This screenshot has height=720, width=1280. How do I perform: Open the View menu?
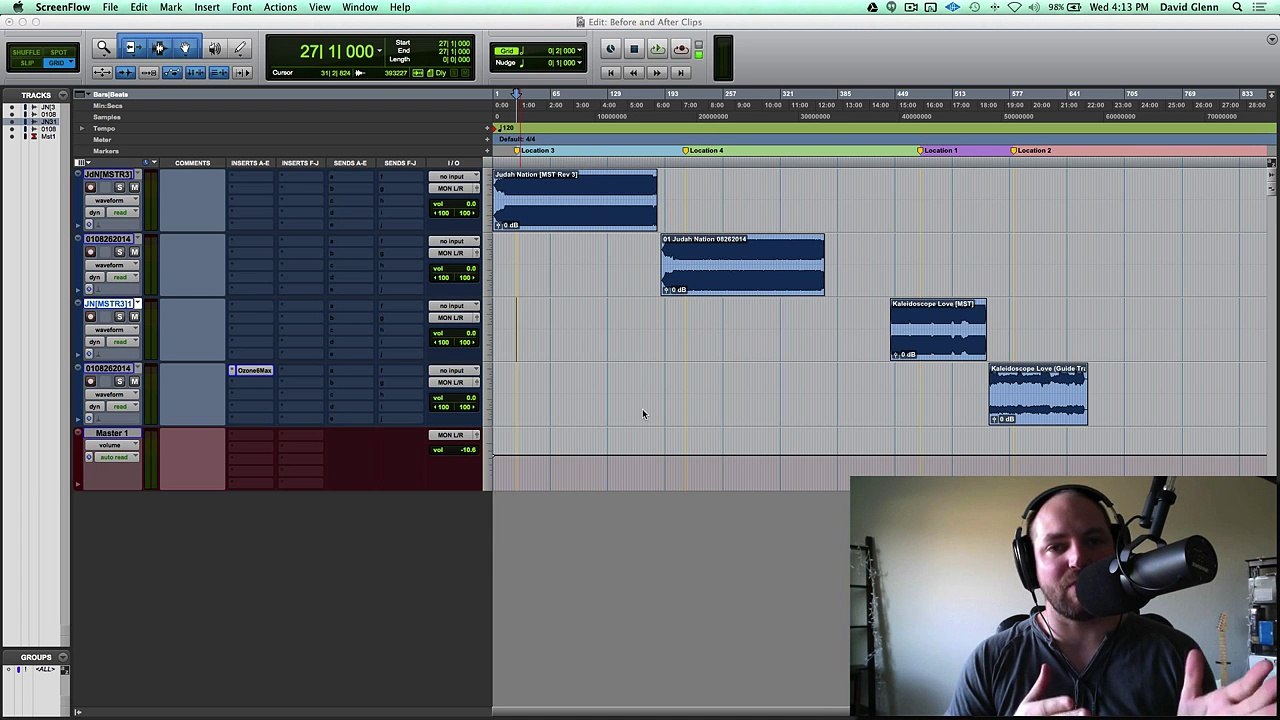(x=320, y=7)
